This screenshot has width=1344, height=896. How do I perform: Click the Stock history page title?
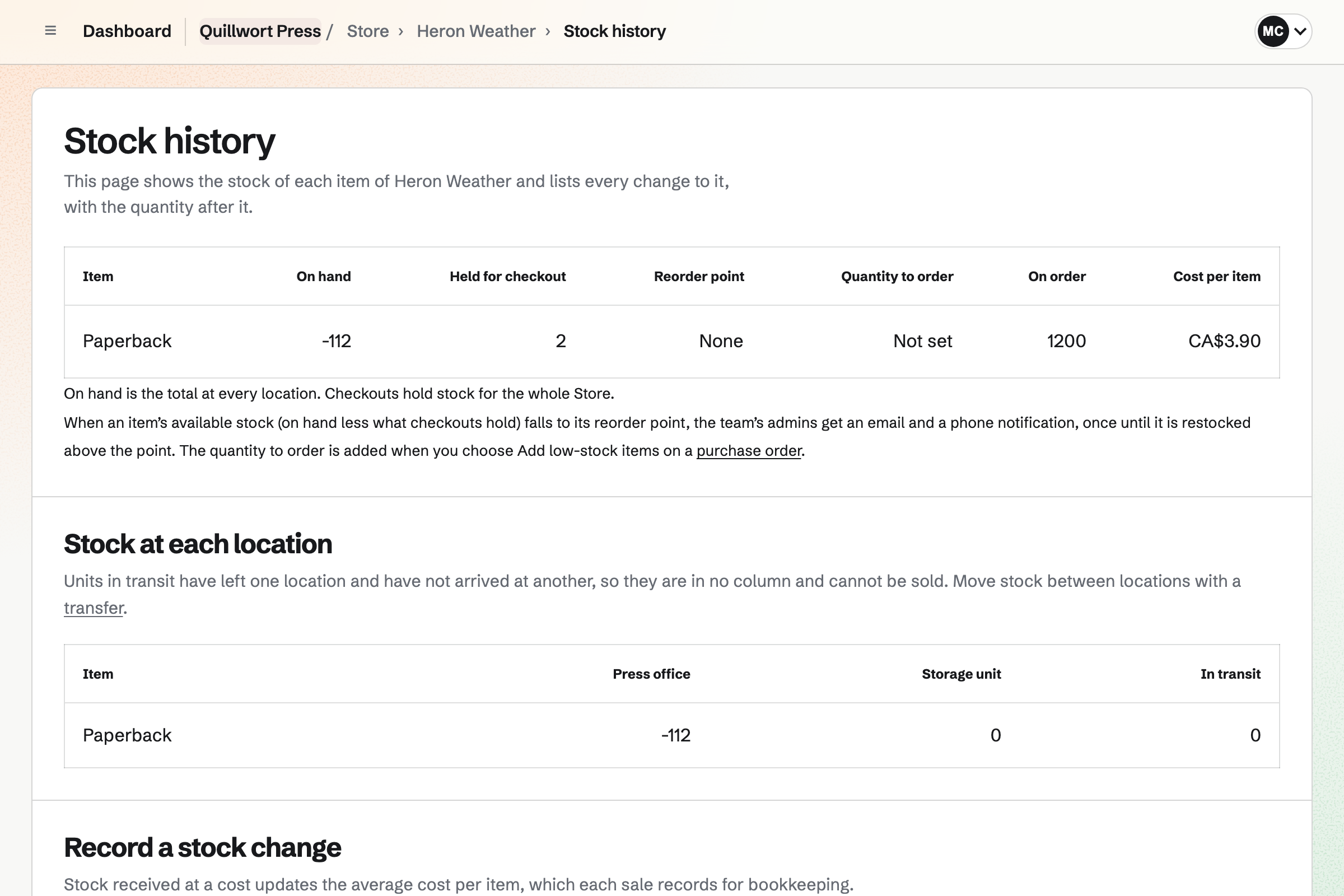pos(169,141)
